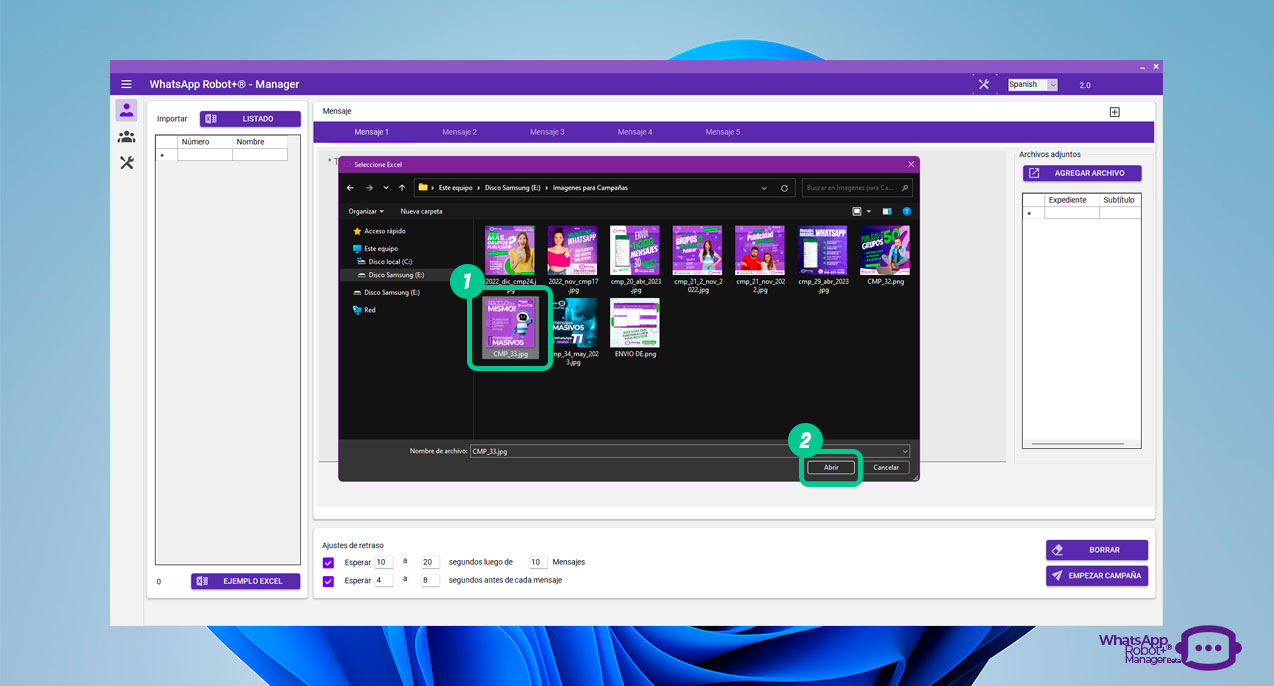Switch to the Mensaje 2 tab
The height and width of the screenshot is (686, 1274).
pyautogui.click(x=459, y=132)
